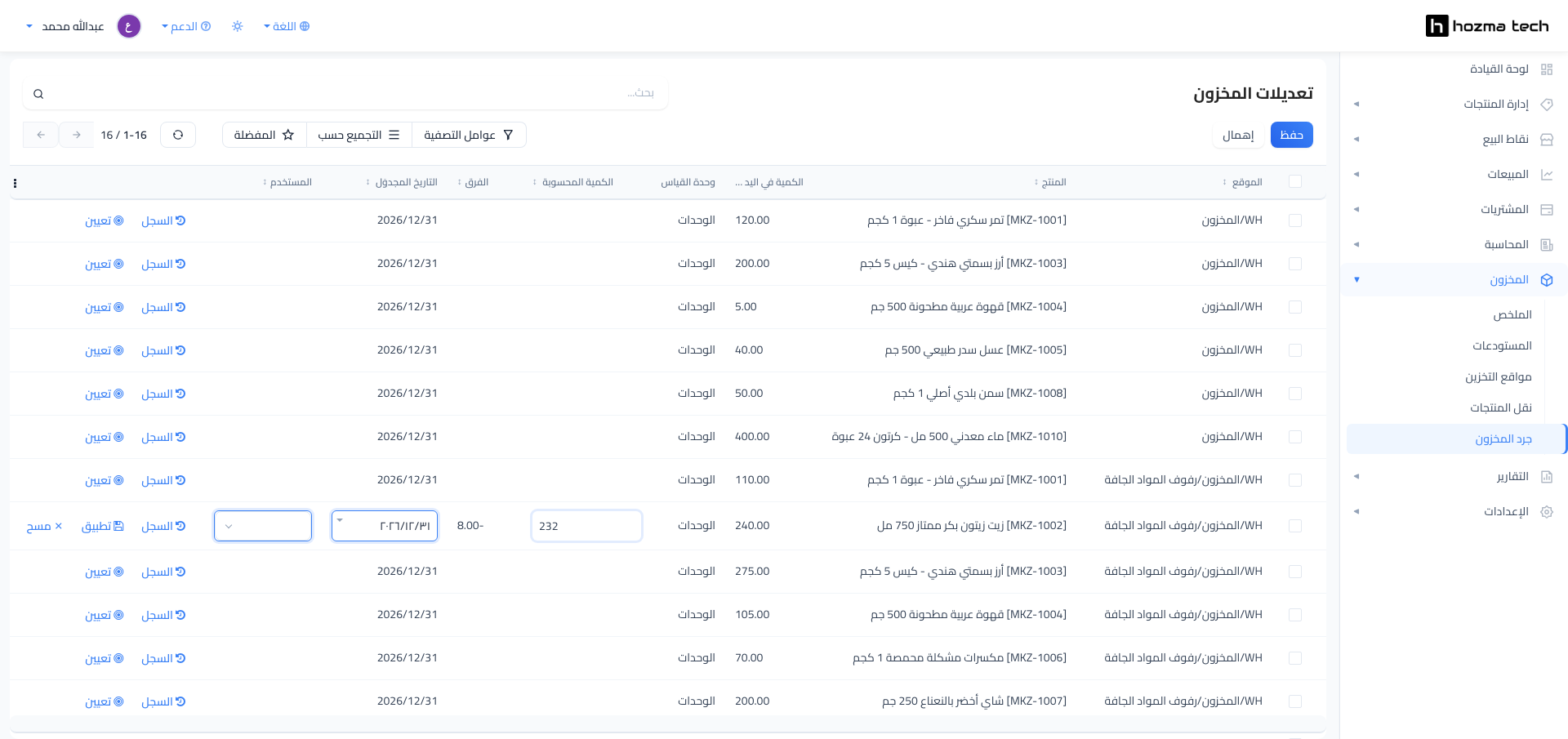Screen dimensions: 1568x739
Task: Open the user dropdown in MKZ-1002 row
Action: coord(263,526)
